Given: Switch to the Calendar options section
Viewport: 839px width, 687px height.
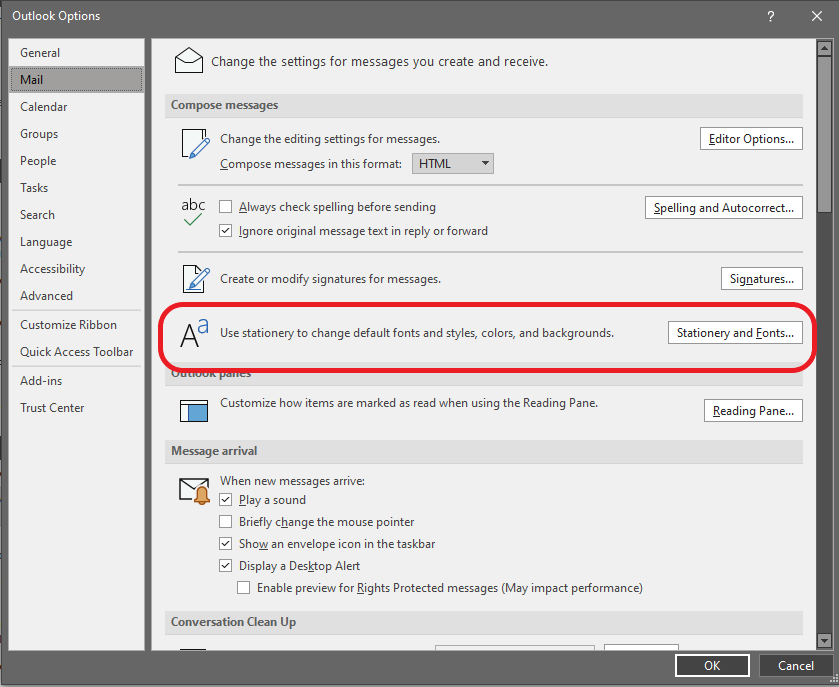Looking at the screenshot, I should (43, 106).
